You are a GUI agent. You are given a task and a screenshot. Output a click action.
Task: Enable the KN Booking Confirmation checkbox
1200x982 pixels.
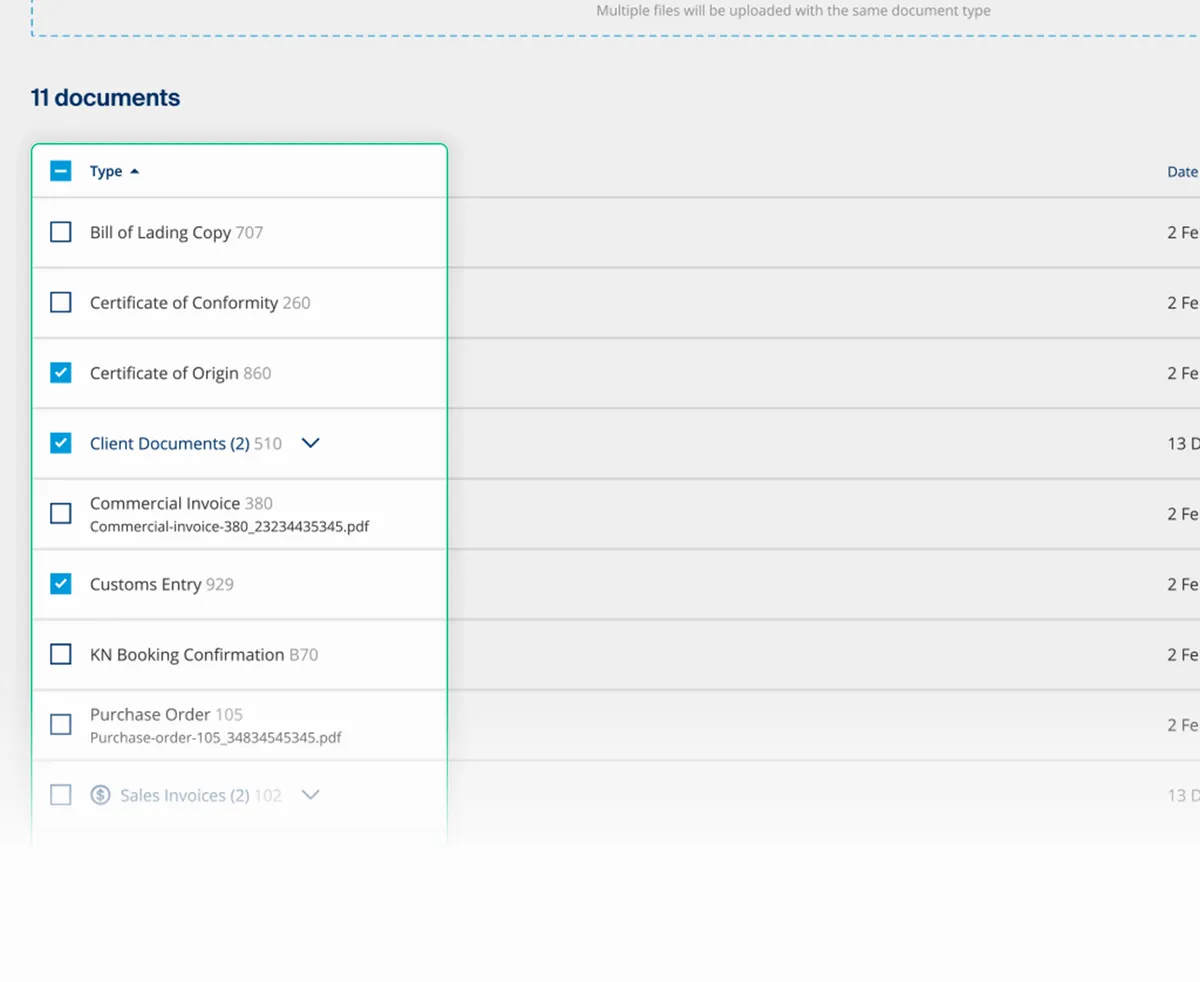pyautogui.click(x=60, y=653)
